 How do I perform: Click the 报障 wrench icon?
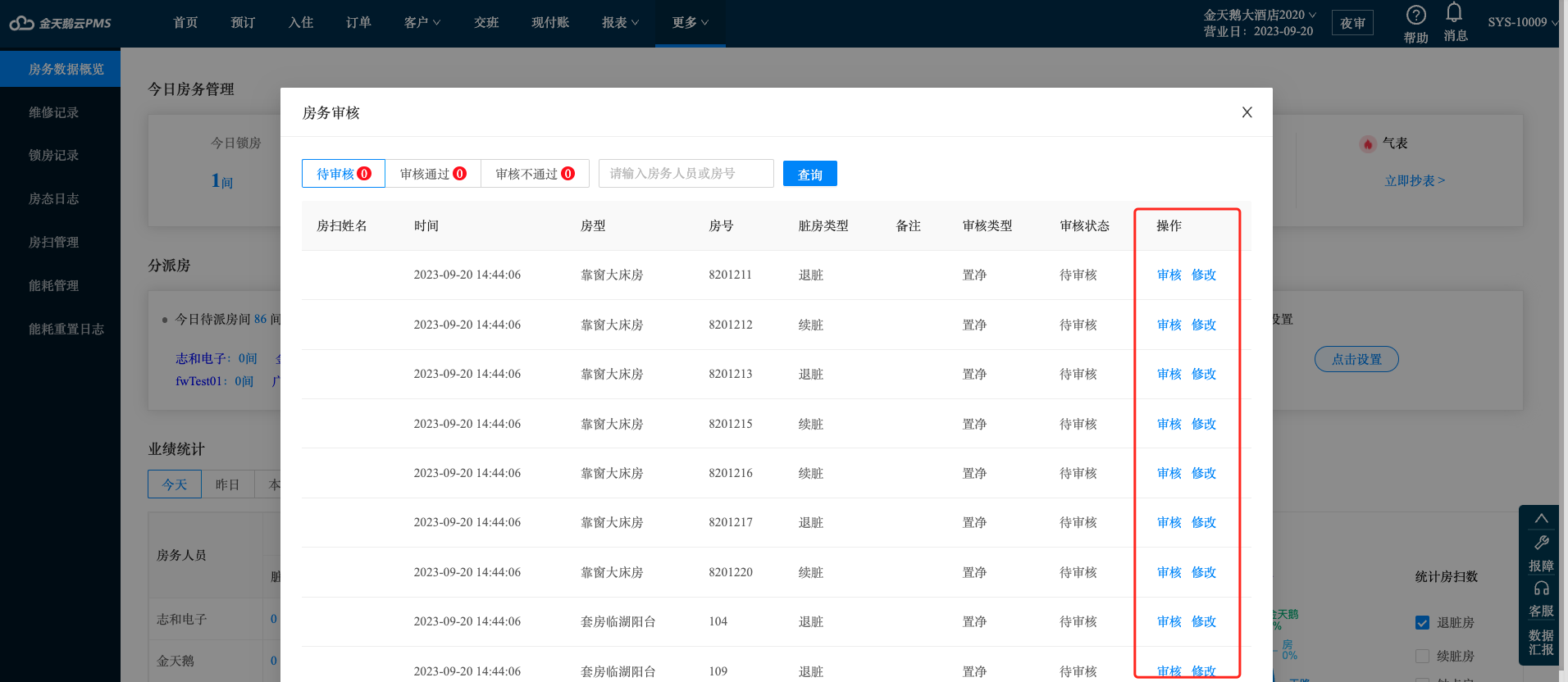tap(1541, 543)
